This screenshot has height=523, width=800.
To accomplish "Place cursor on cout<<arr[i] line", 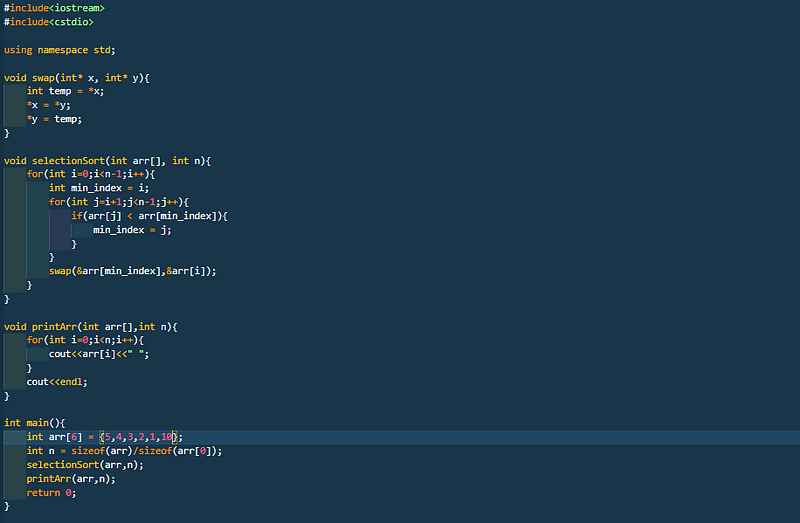I will (x=99, y=354).
